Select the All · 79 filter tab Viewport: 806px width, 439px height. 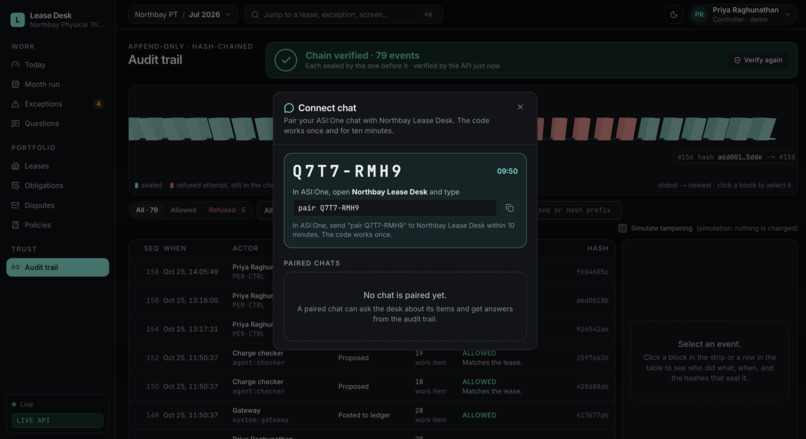coord(147,210)
